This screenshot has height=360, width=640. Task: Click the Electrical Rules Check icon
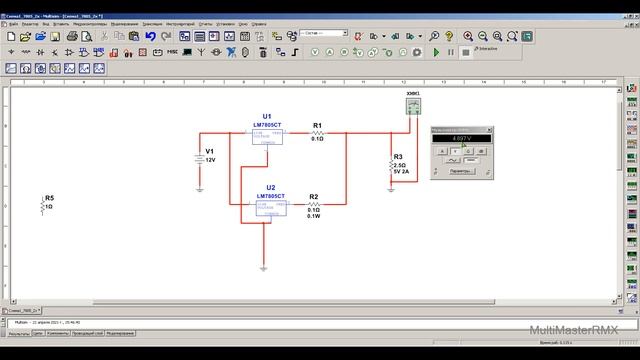click(358, 36)
